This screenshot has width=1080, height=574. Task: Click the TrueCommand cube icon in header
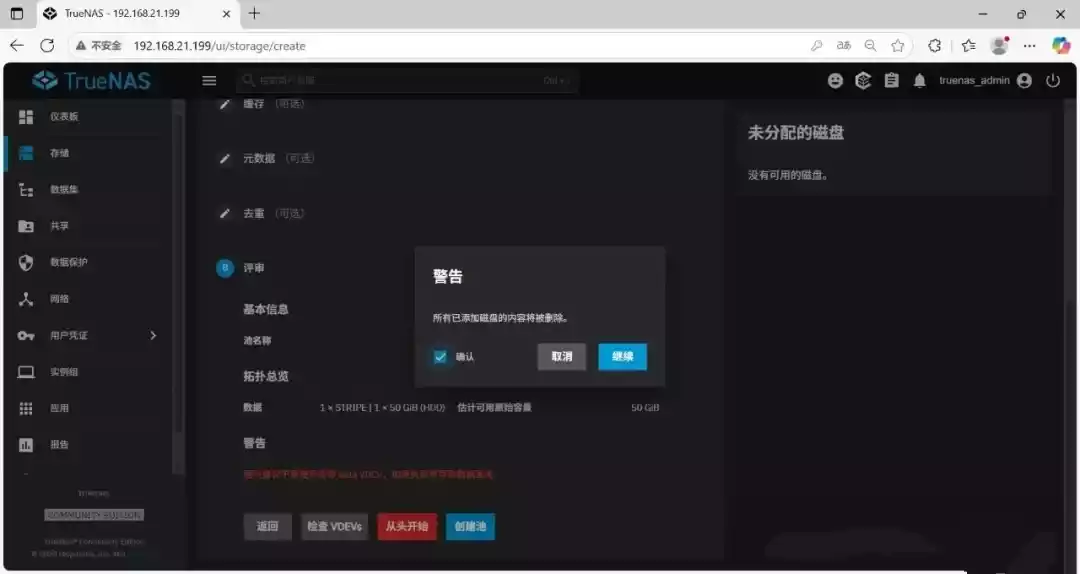863,81
